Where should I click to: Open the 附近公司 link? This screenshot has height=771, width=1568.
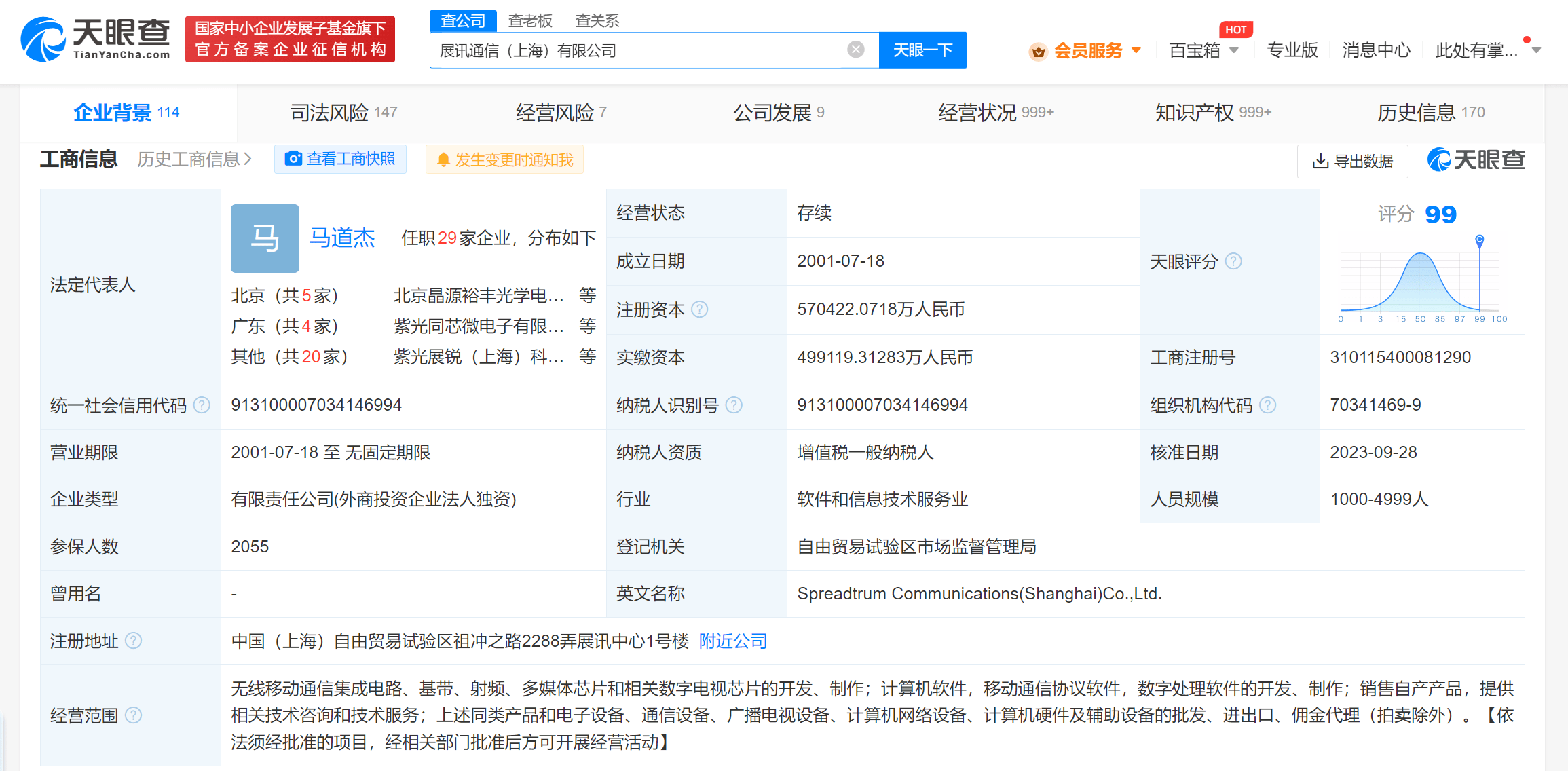[733, 641]
